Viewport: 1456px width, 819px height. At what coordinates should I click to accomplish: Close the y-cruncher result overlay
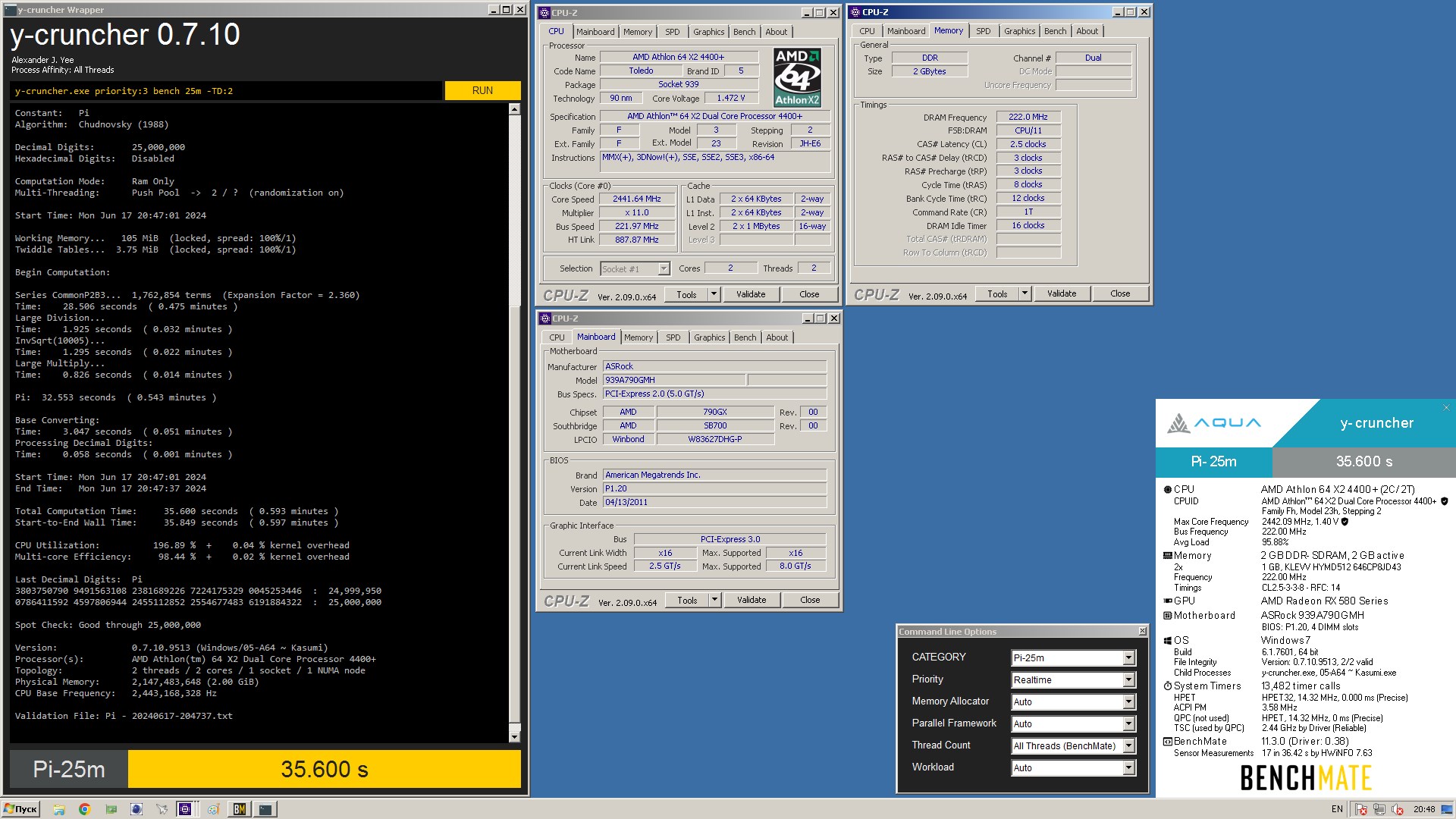pyautogui.click(x=1446, y=408)
